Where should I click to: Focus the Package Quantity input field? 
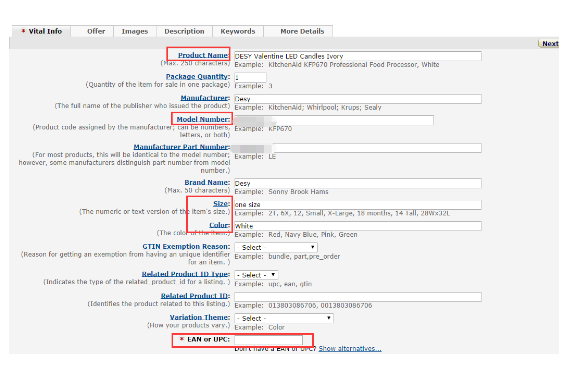pyautogui.click(x=250, y=77)
